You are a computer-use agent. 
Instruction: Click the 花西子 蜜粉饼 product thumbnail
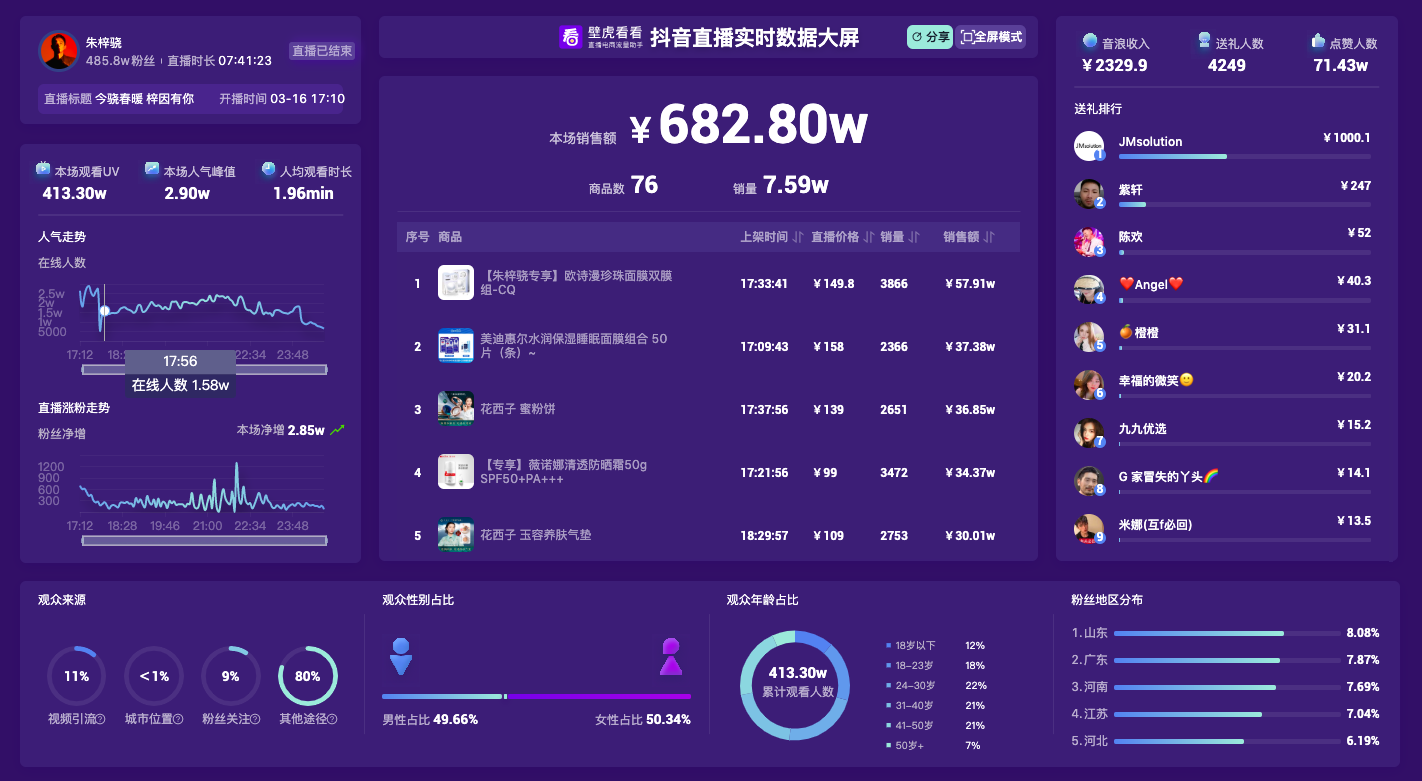pos(456,409)
